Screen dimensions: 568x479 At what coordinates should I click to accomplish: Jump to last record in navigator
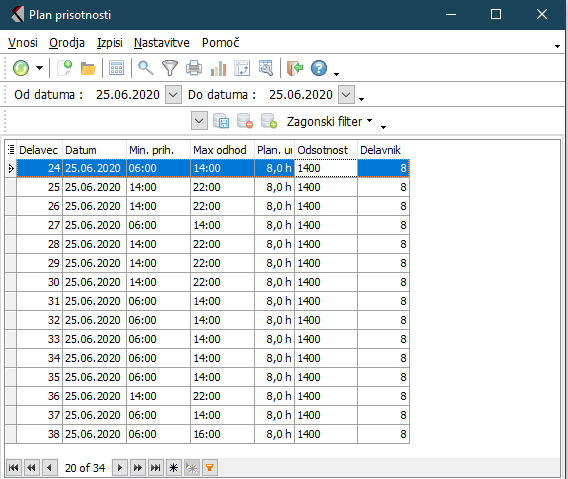(x=155, y=468)
